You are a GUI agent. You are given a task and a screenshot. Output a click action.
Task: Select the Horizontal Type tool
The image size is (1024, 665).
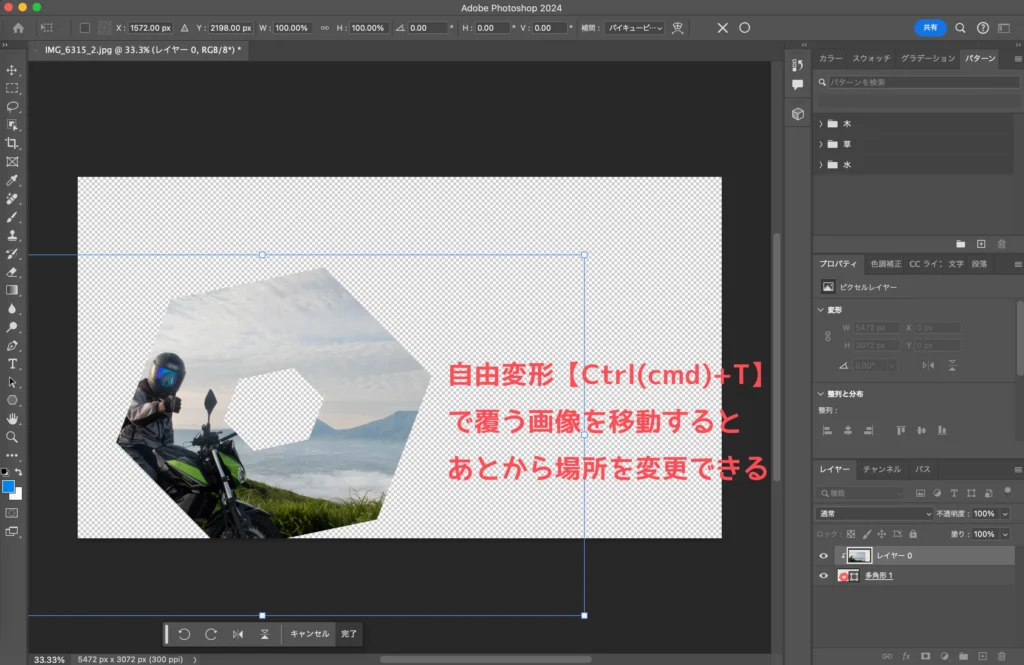(12, 363)
